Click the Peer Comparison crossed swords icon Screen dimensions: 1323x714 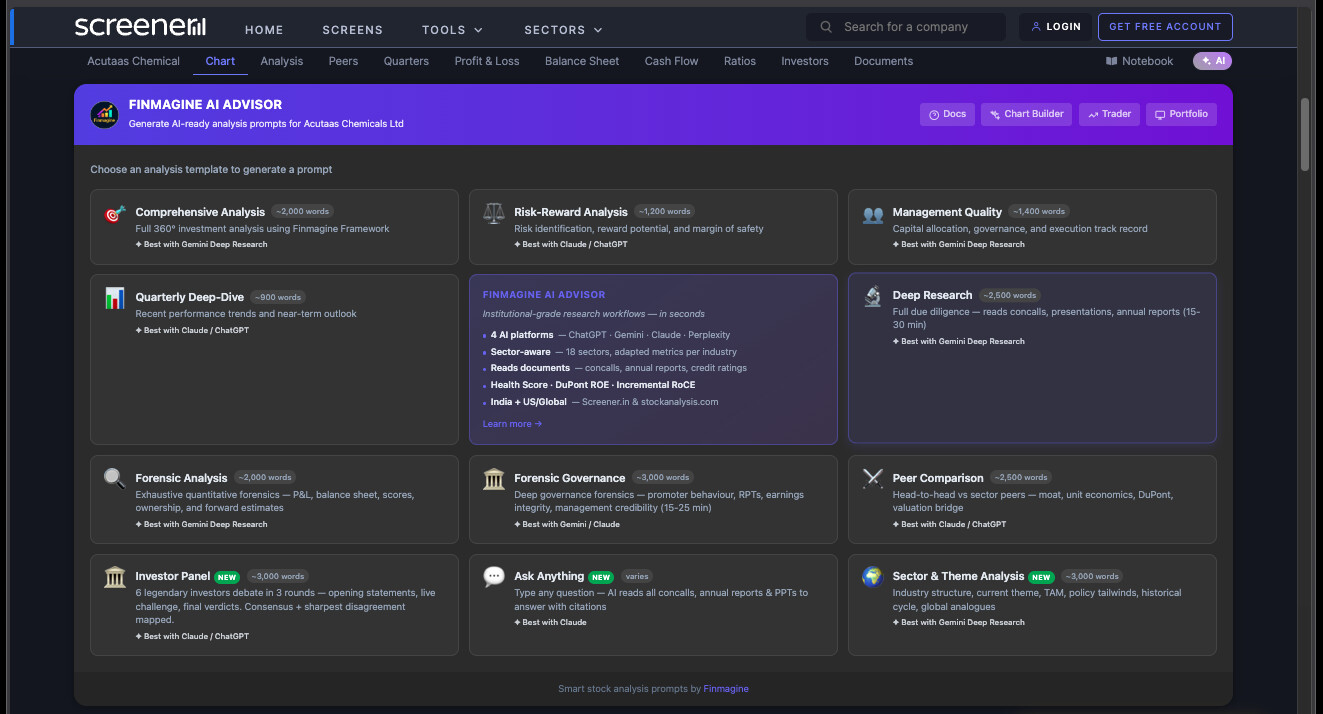pos(872,479)
